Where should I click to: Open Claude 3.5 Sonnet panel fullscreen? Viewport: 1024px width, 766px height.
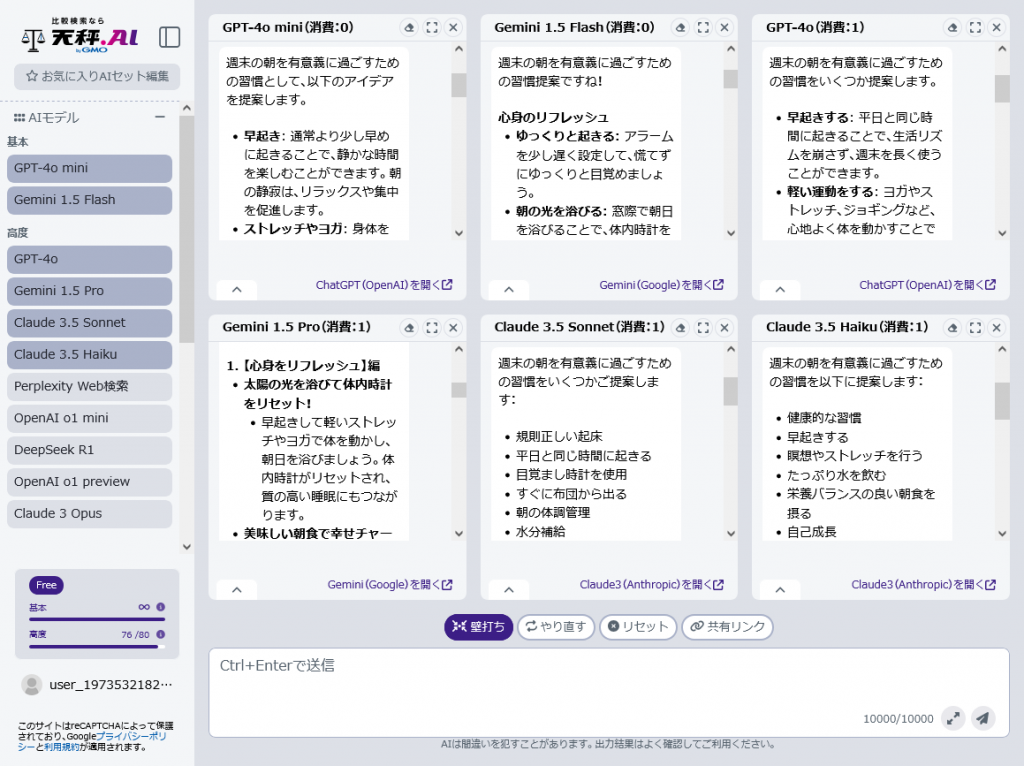click(702, 327)
